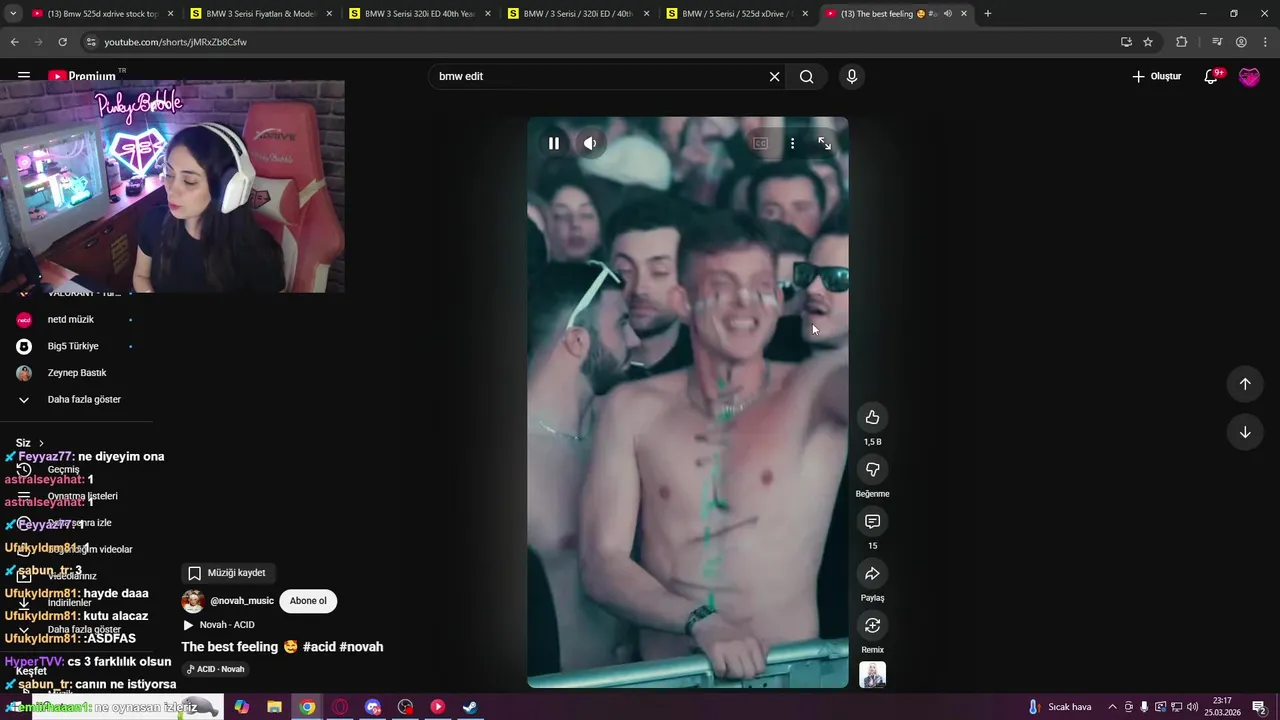This screenshot has width=1280, height=720.
Task: Open File Explorer from the taskbar
Action: coord(274,707)
